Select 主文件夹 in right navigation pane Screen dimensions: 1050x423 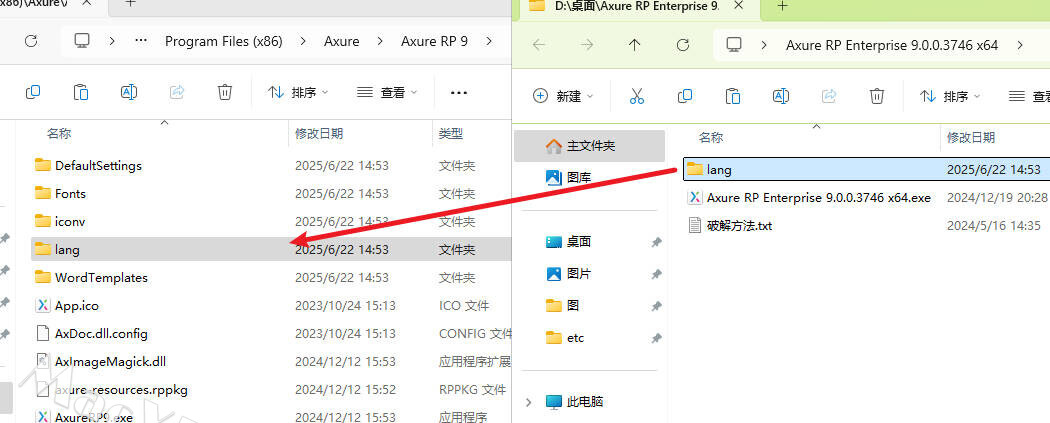[589, 145]
